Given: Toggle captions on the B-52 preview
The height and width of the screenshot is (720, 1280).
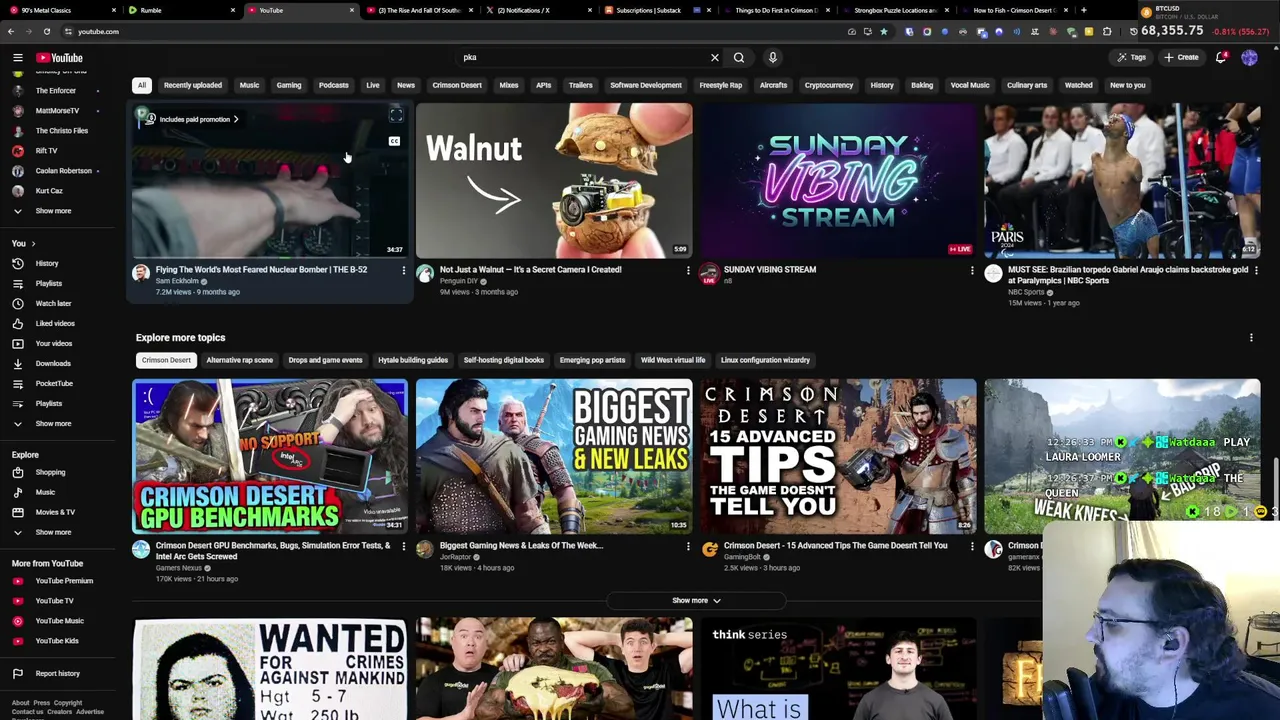Looking at the screenshot, I should point(394,141).
